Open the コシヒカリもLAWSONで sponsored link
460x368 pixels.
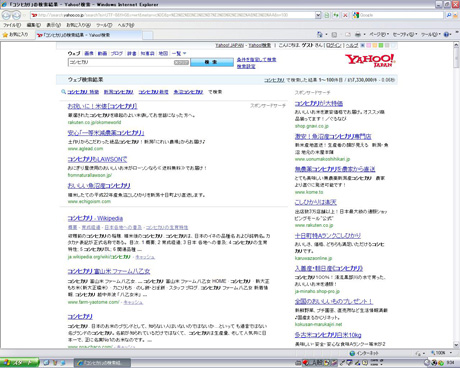97,159
